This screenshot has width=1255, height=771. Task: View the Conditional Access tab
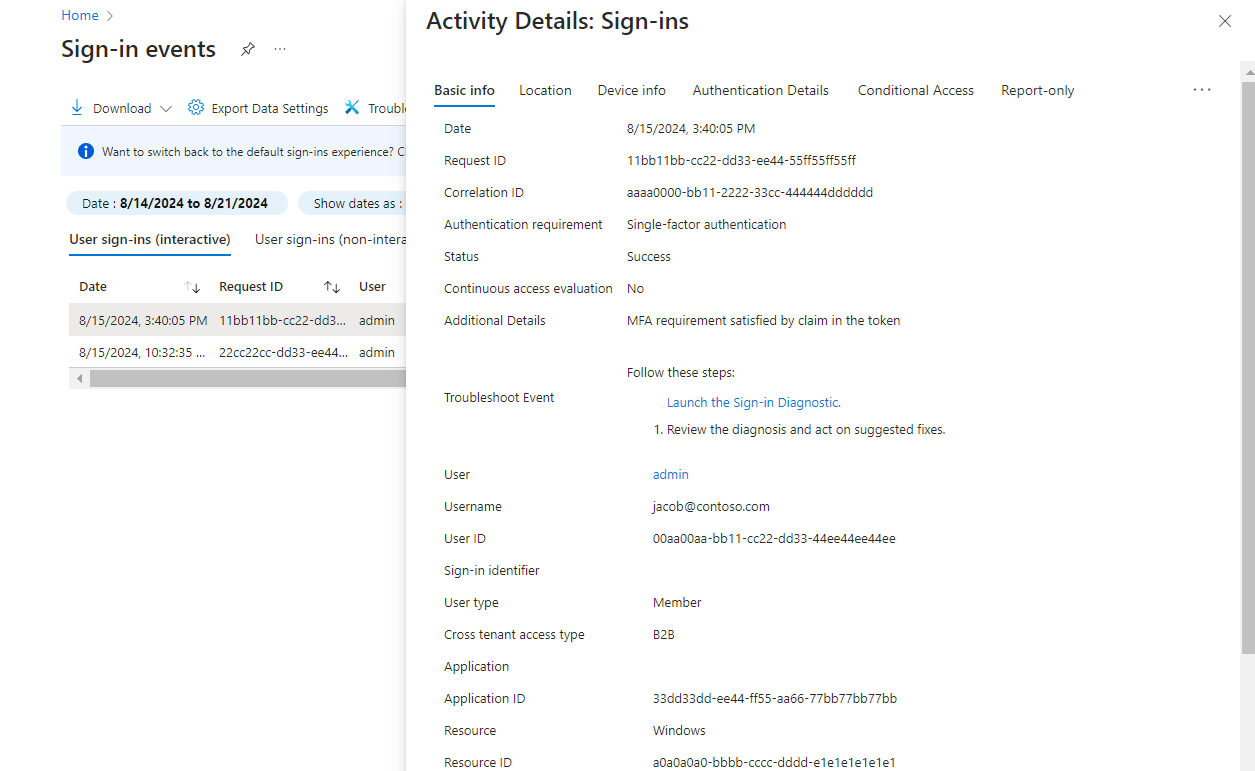coord(915,90)
